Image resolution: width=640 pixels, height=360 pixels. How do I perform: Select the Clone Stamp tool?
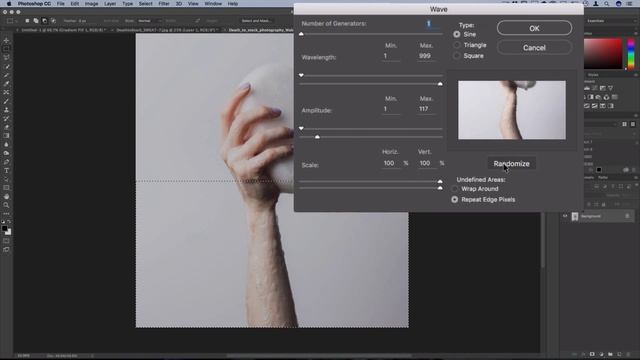click(6, 110)
